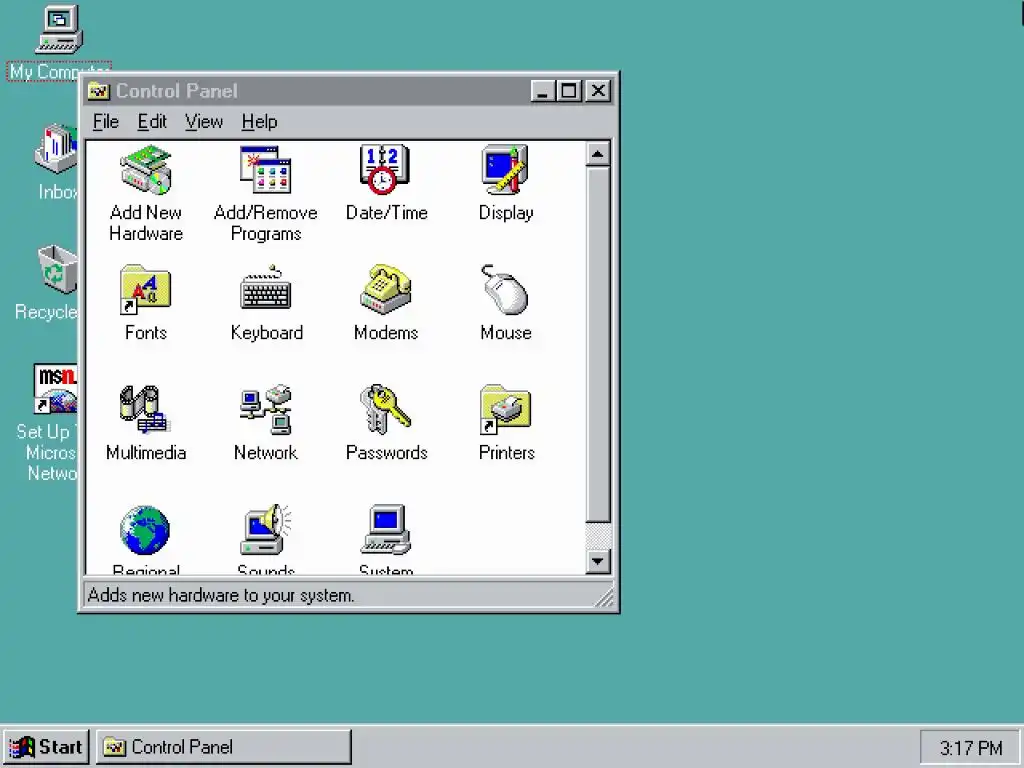Click the vertical scrollbar thumb
Image resolution: width=1024 pixels, height=768 pixels.
click(598, 345)
